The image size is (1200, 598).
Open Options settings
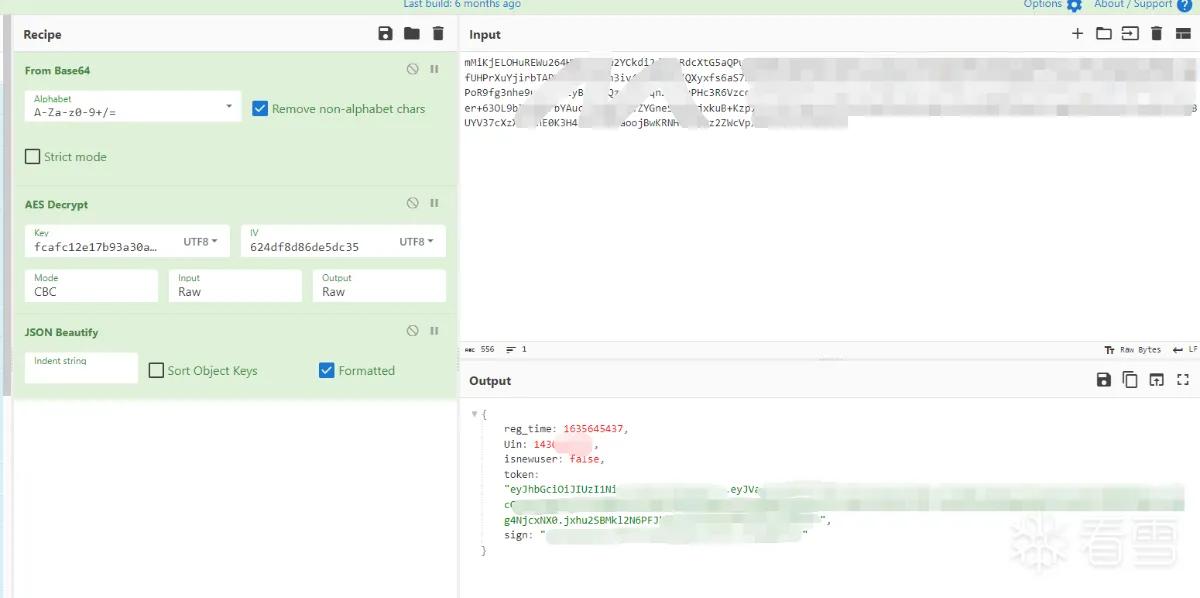(1052, 5)
